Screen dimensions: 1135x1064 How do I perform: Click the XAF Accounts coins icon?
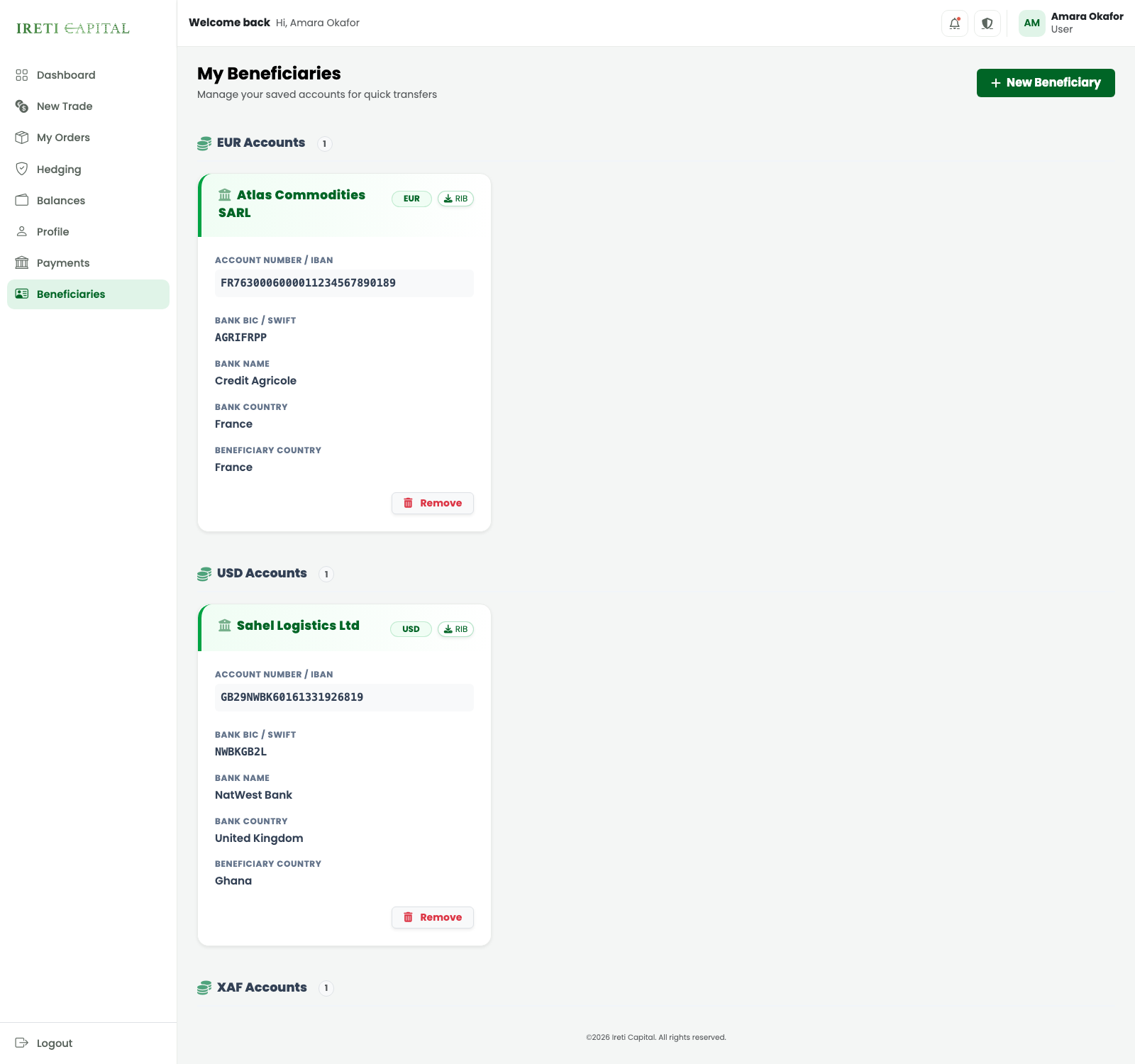pyautogui.click(x=204, y=987)
